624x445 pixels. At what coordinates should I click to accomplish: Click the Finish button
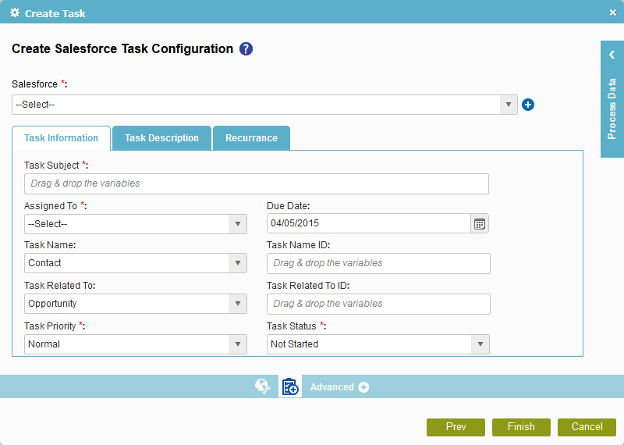click(521, 427)
